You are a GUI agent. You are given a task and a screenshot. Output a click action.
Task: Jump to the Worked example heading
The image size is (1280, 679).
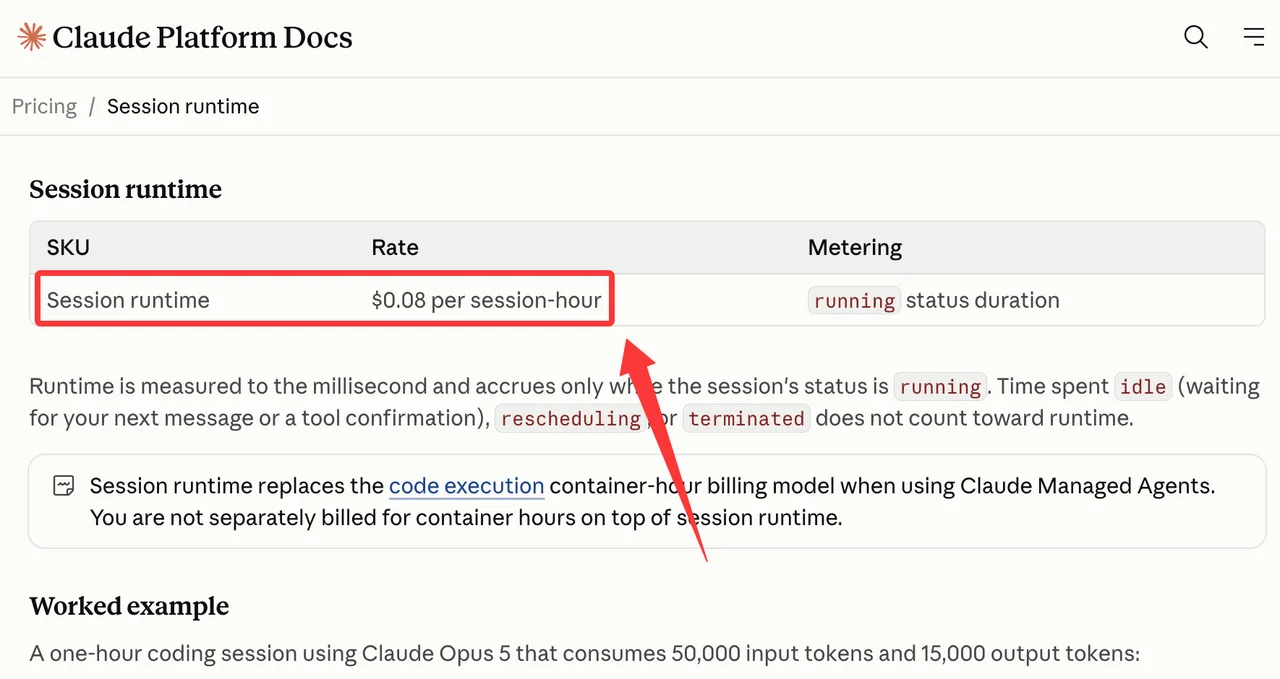pos(129,607)
